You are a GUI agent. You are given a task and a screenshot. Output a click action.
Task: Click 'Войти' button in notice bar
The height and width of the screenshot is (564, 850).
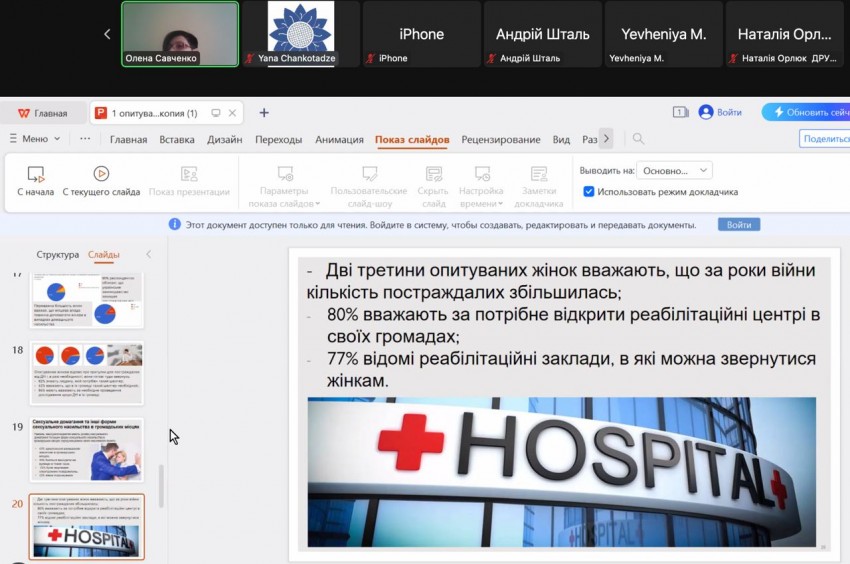point(739,225)
